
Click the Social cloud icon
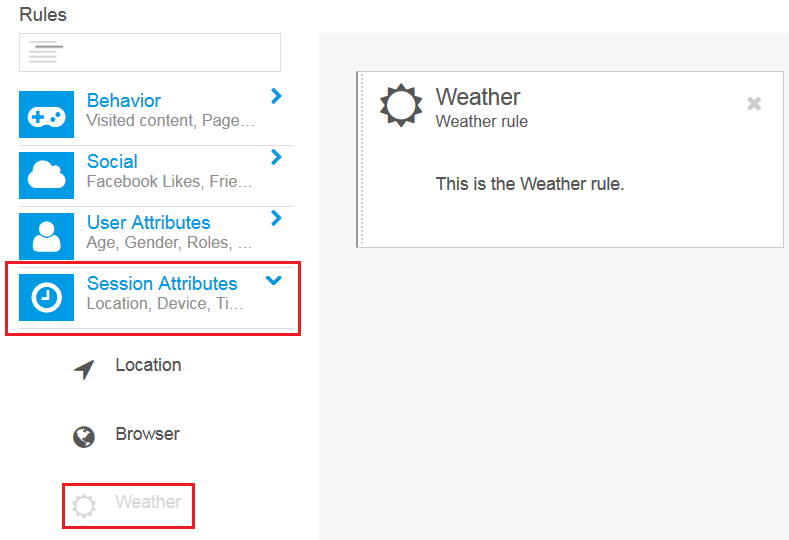pos(46,175)
